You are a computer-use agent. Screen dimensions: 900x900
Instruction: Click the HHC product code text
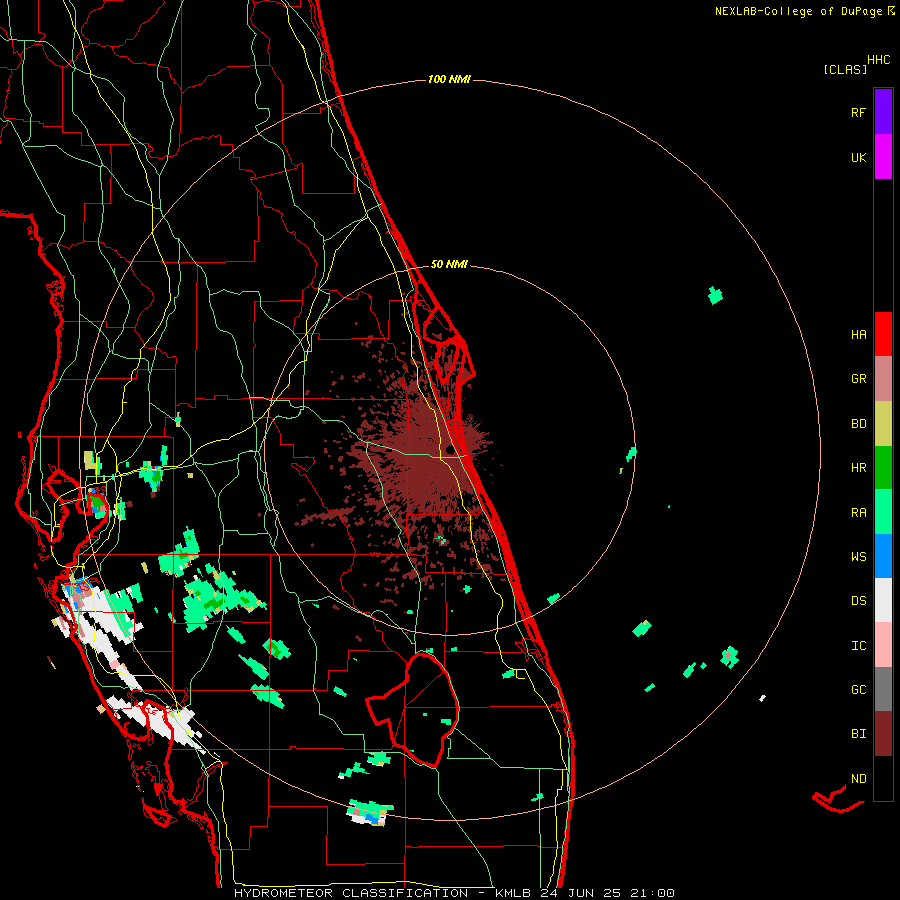pos(878,60)
